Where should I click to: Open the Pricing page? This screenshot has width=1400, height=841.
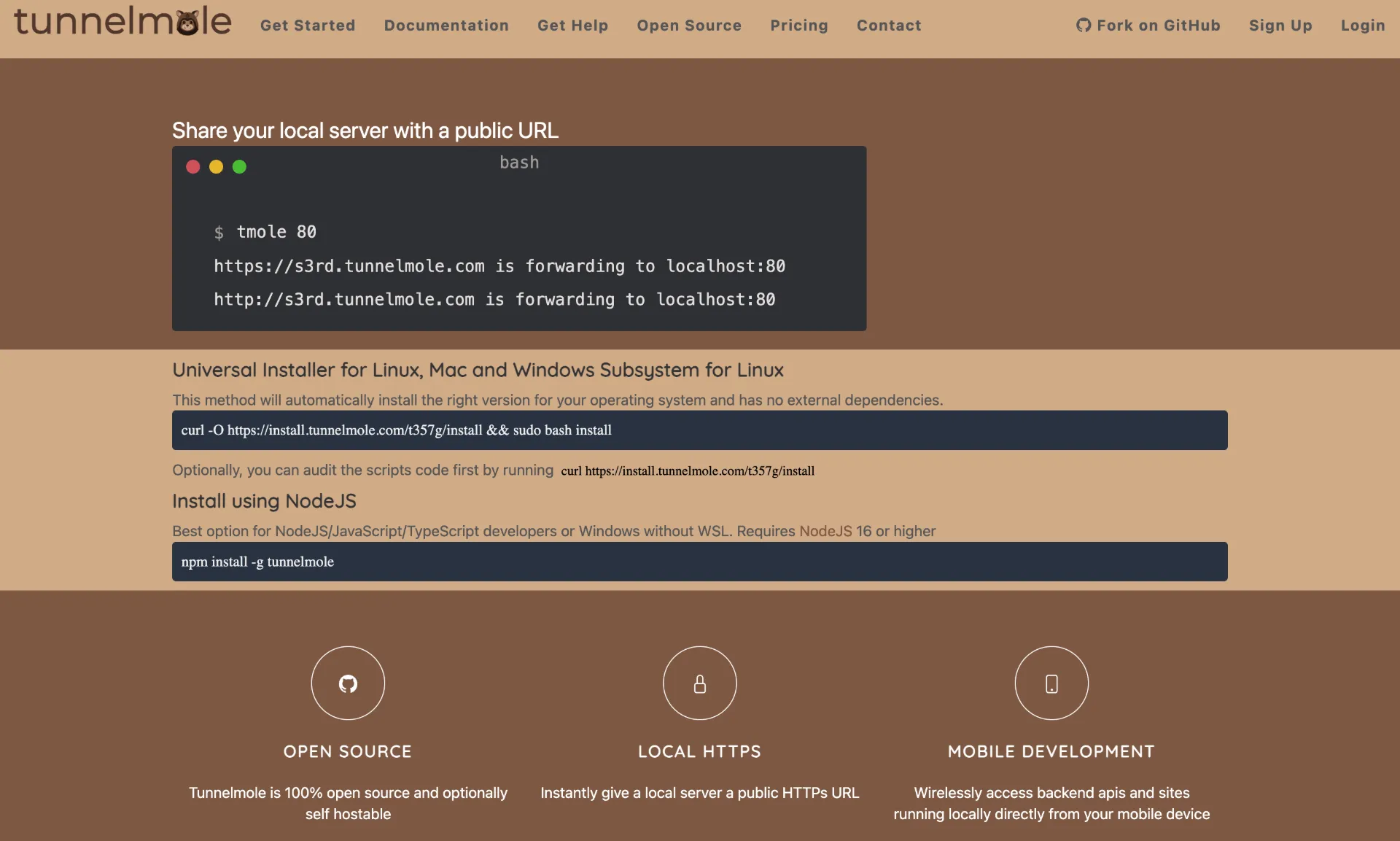(799, 25)
